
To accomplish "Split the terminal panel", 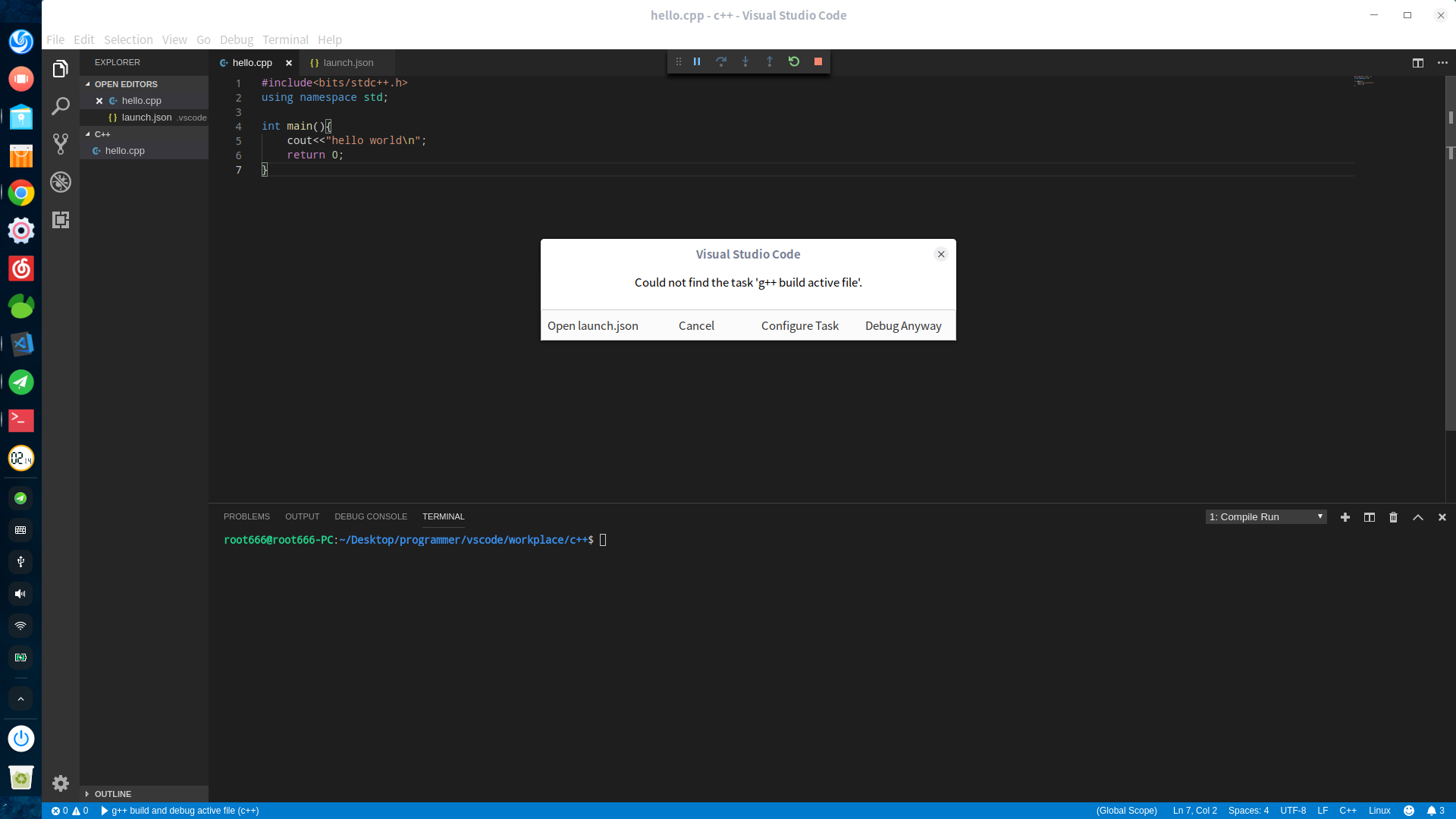I will click(1370, 517).
